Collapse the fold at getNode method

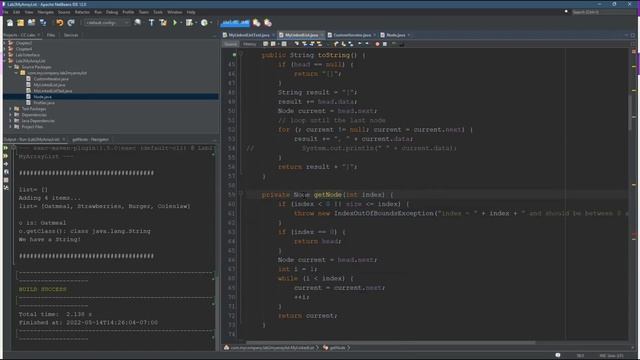point(241,194)
